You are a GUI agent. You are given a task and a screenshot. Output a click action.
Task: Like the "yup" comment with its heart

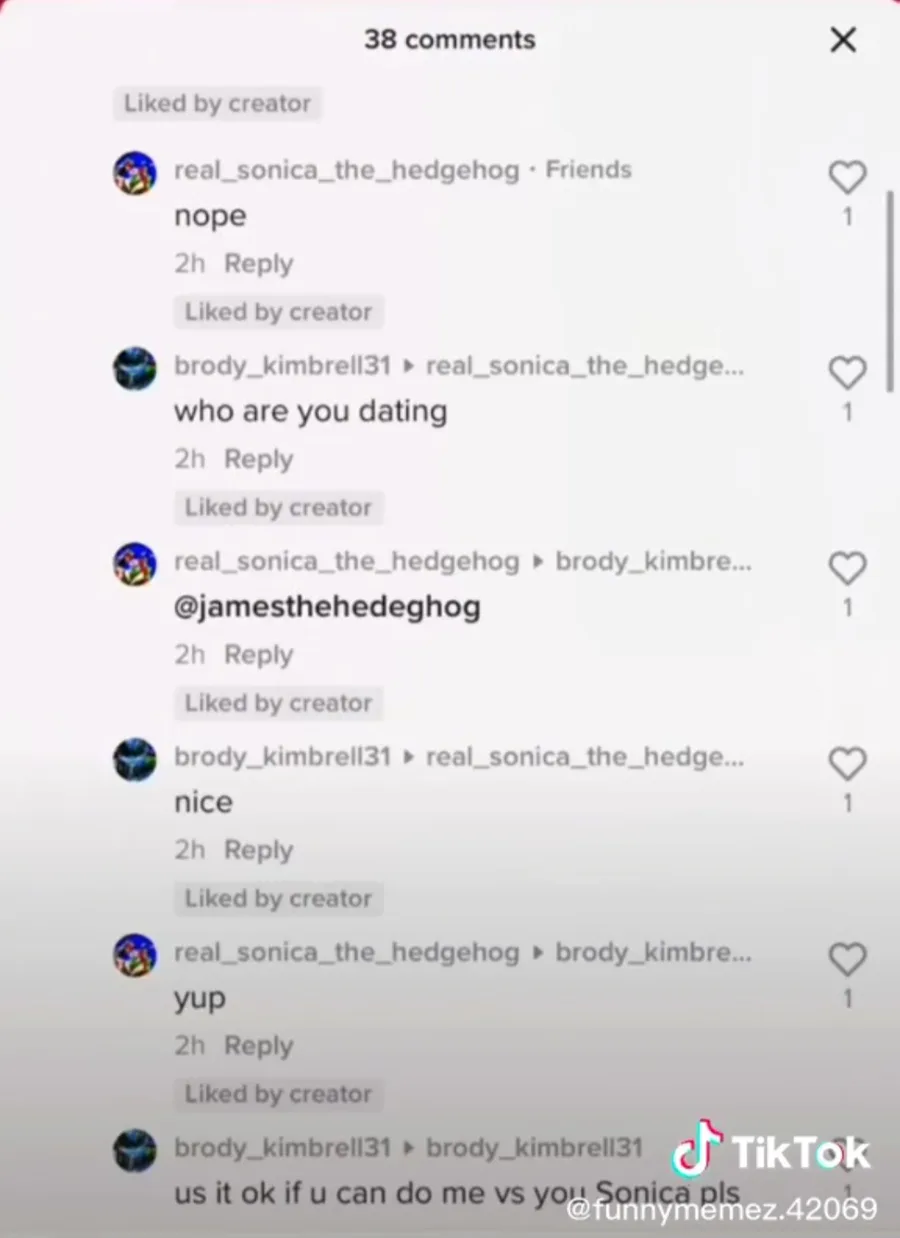click(x=847, y=960)
